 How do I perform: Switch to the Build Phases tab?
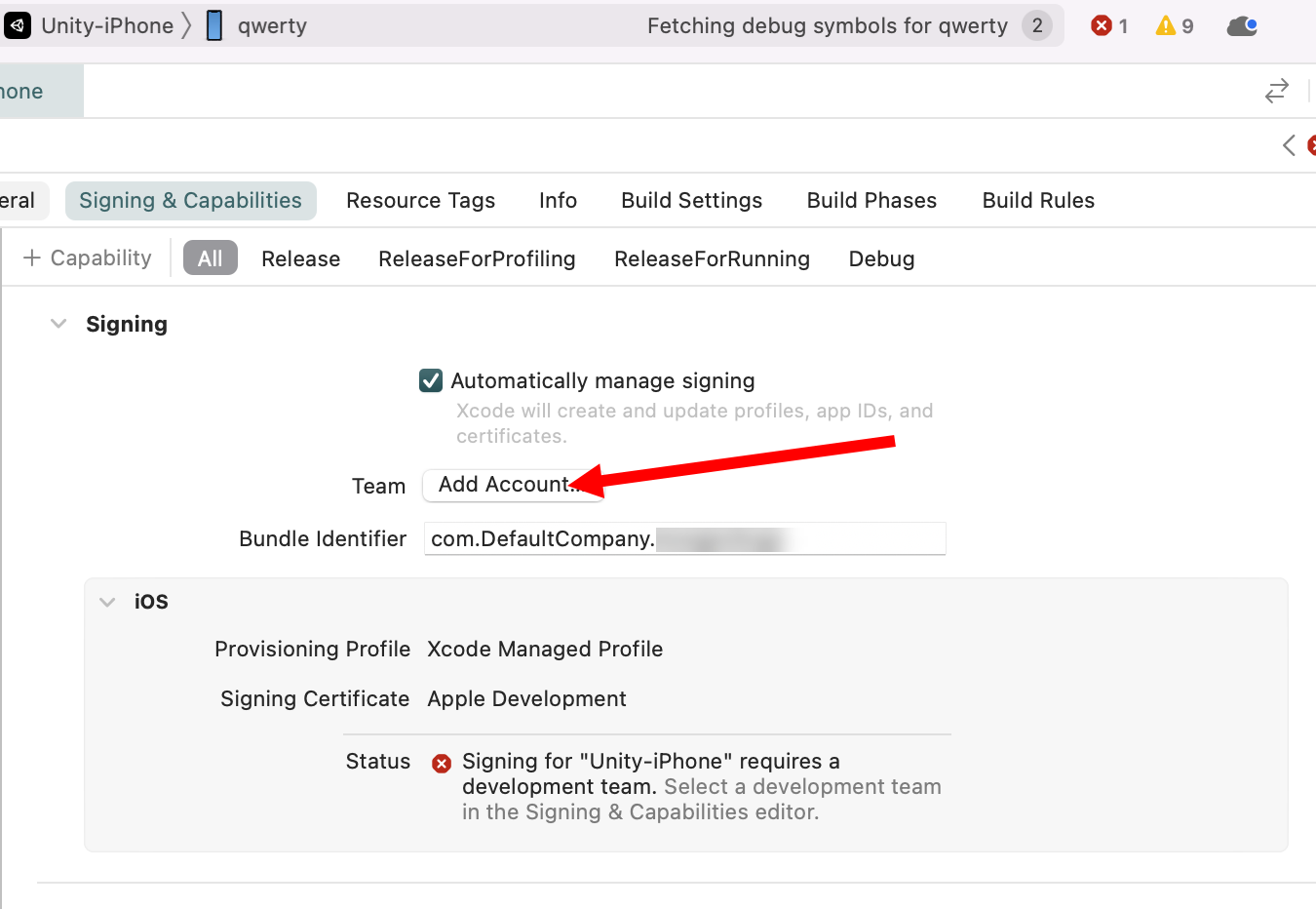coord(871,200)
